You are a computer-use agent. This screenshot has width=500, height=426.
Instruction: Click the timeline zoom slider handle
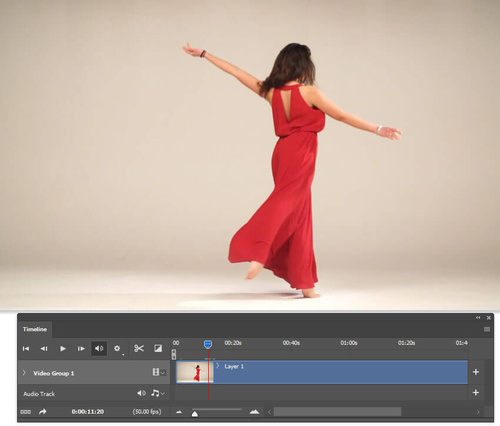point(195,414)
